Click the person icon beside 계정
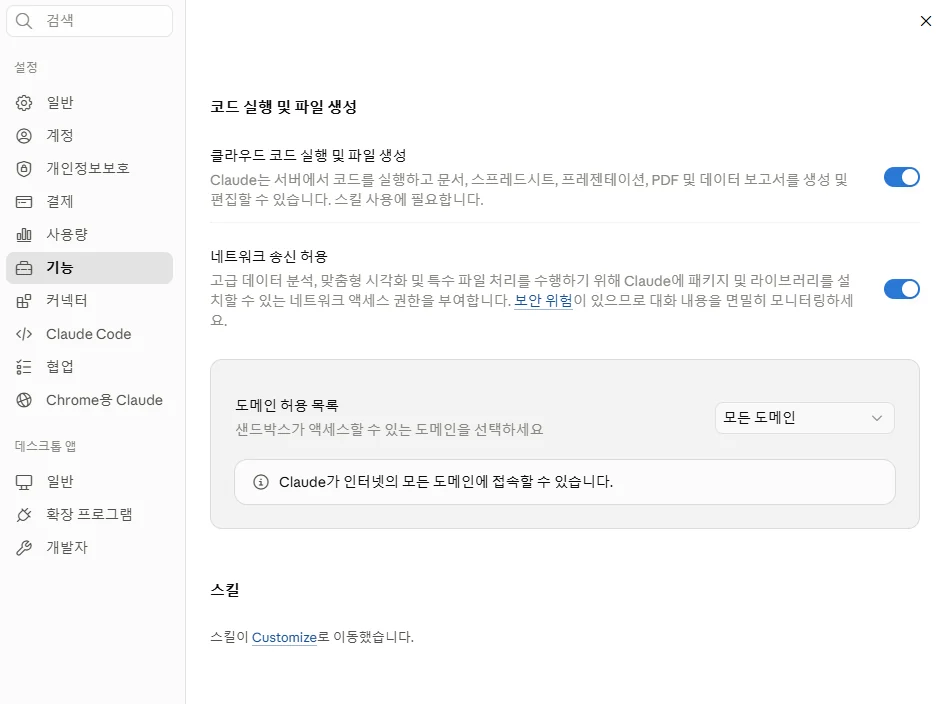The height and width of the screenshot is (704, 937). pos(24,136)
